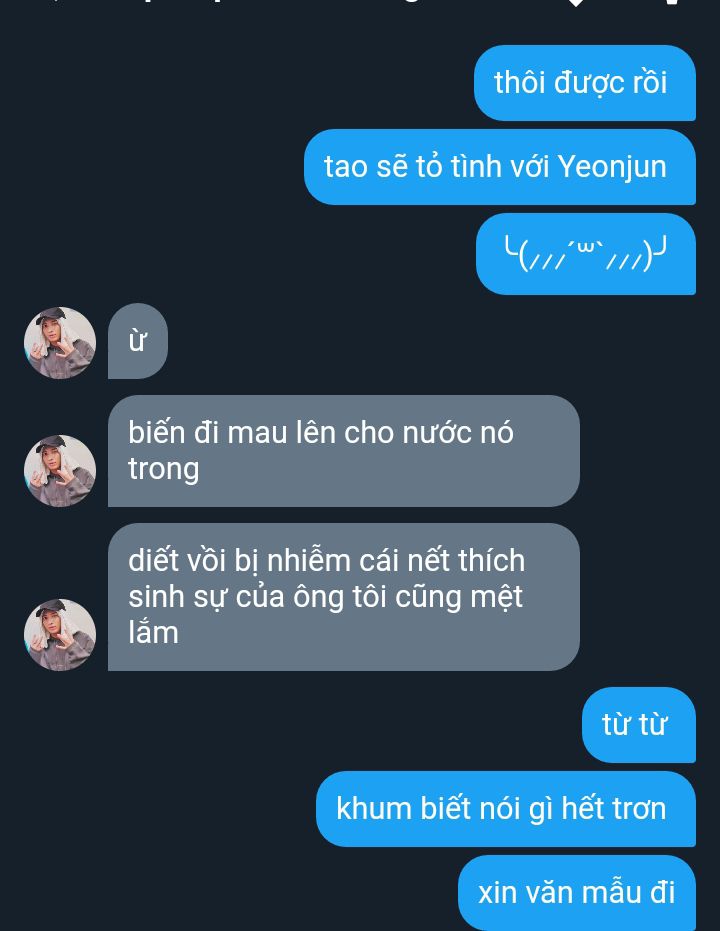Select the blushing kaomoji message bubble
This screenshot has height=931, width=720.
tap(586, 254)
